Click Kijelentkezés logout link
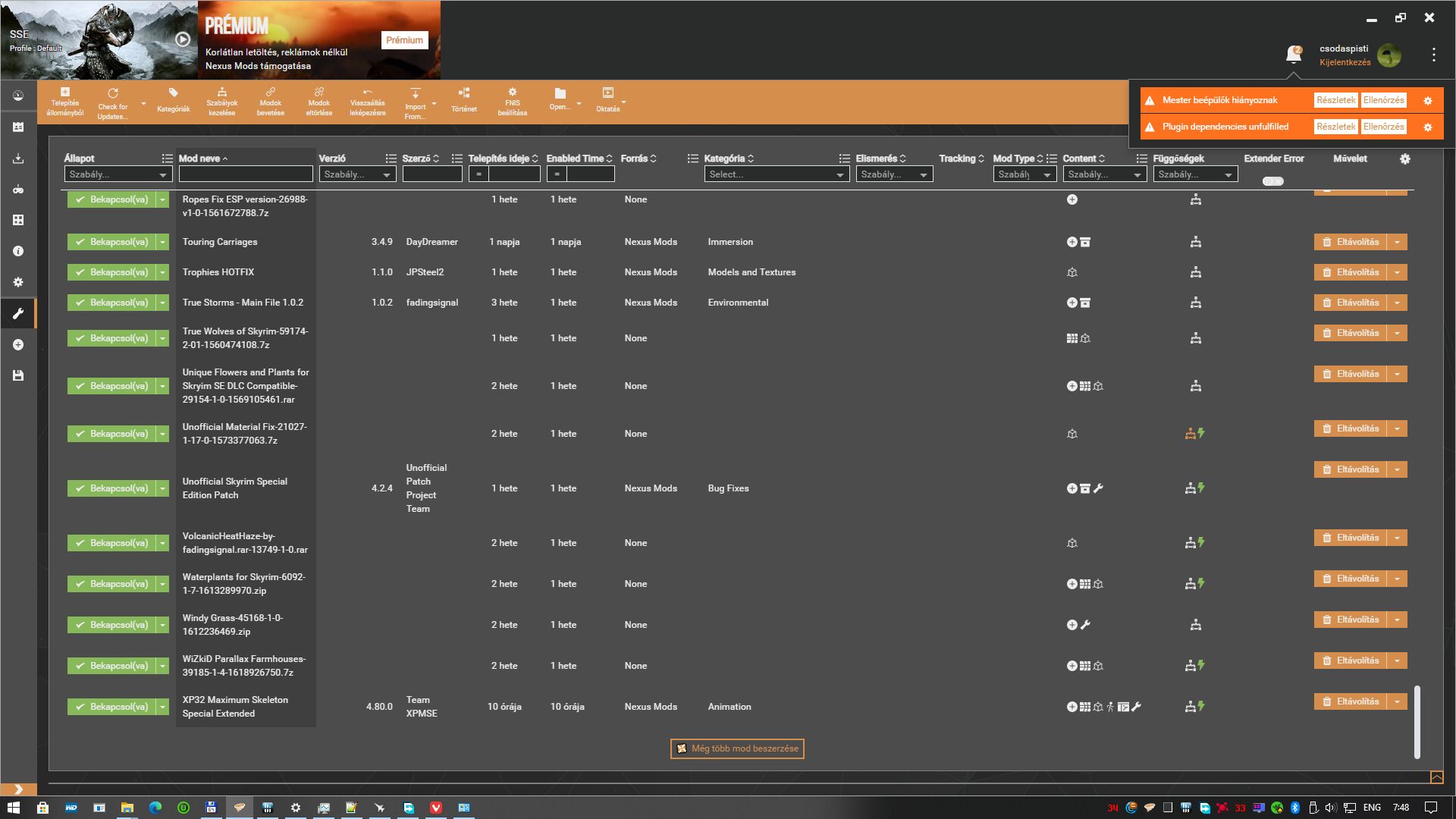 (1345, 62)
